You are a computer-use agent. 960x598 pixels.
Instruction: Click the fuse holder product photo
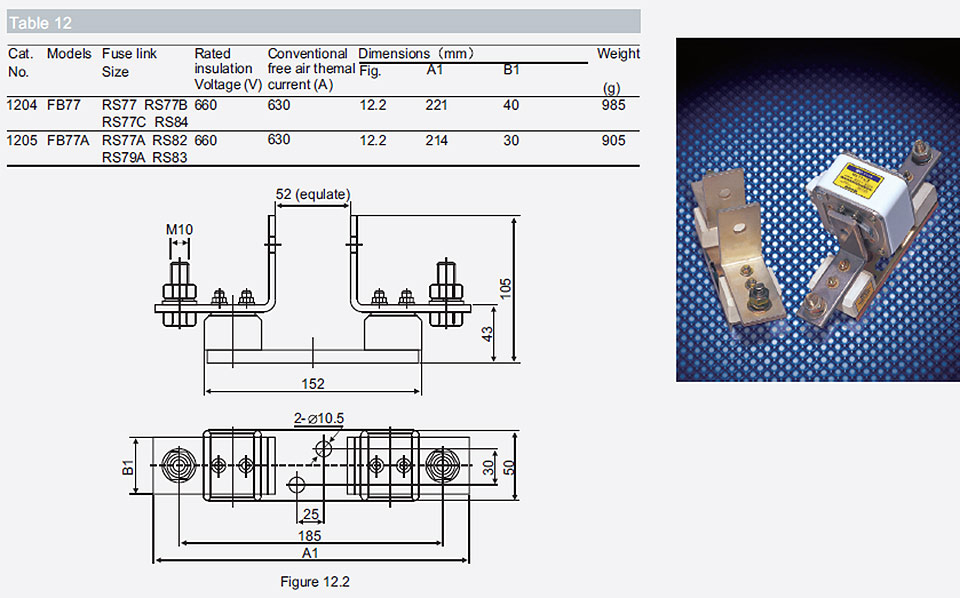point(818,210)
